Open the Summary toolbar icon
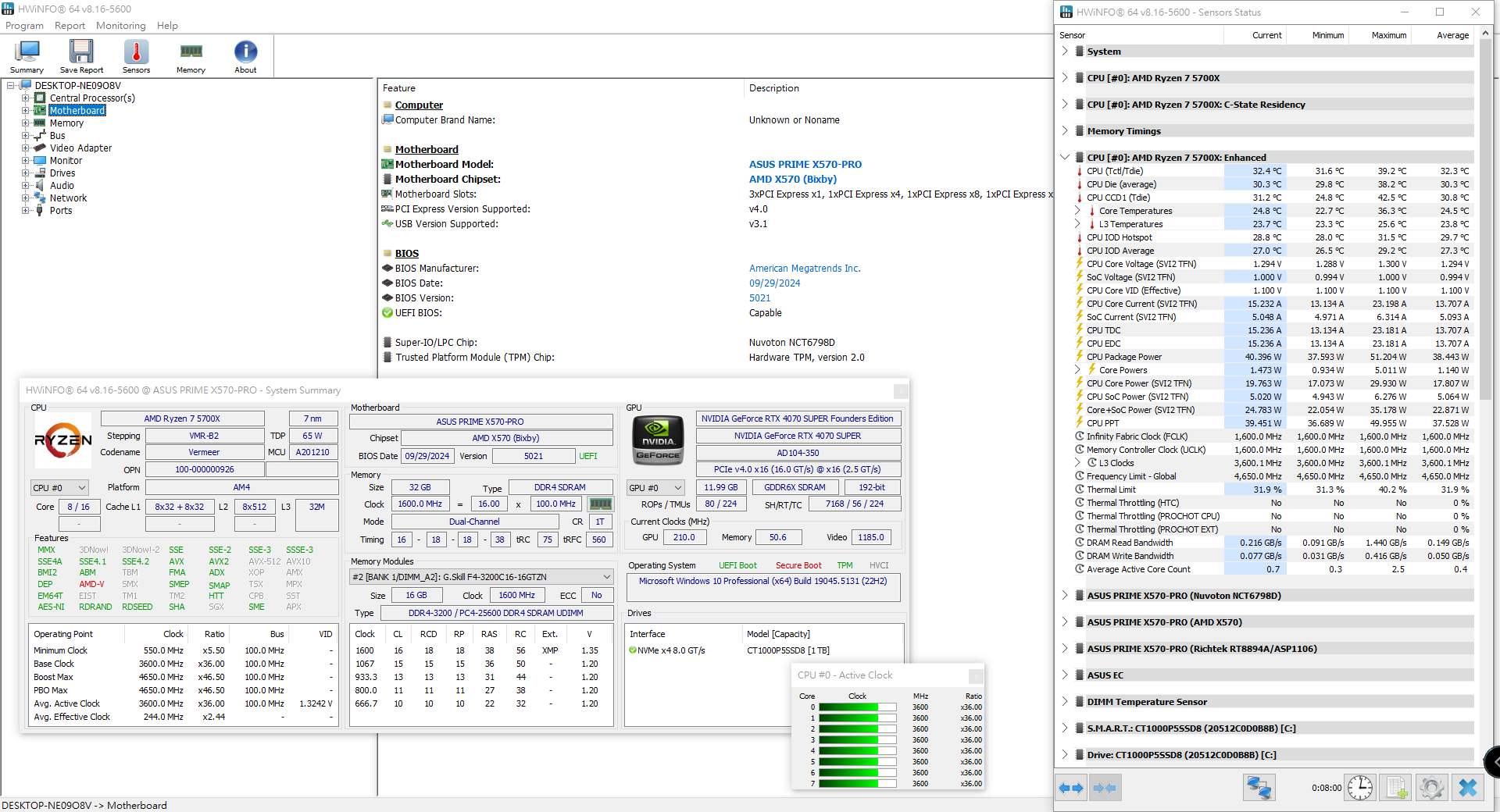1500x812 pixels. click(27, 56)
